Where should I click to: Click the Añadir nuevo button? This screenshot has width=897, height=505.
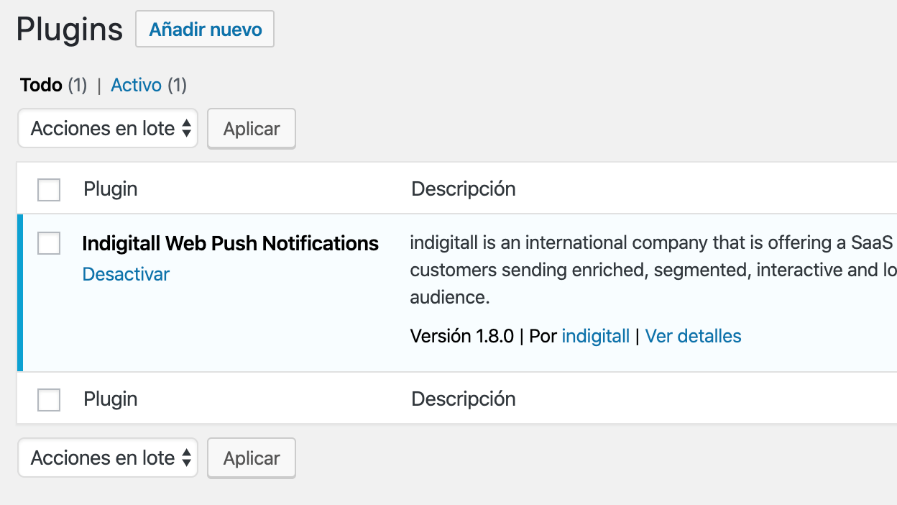[x=205, y=30]
